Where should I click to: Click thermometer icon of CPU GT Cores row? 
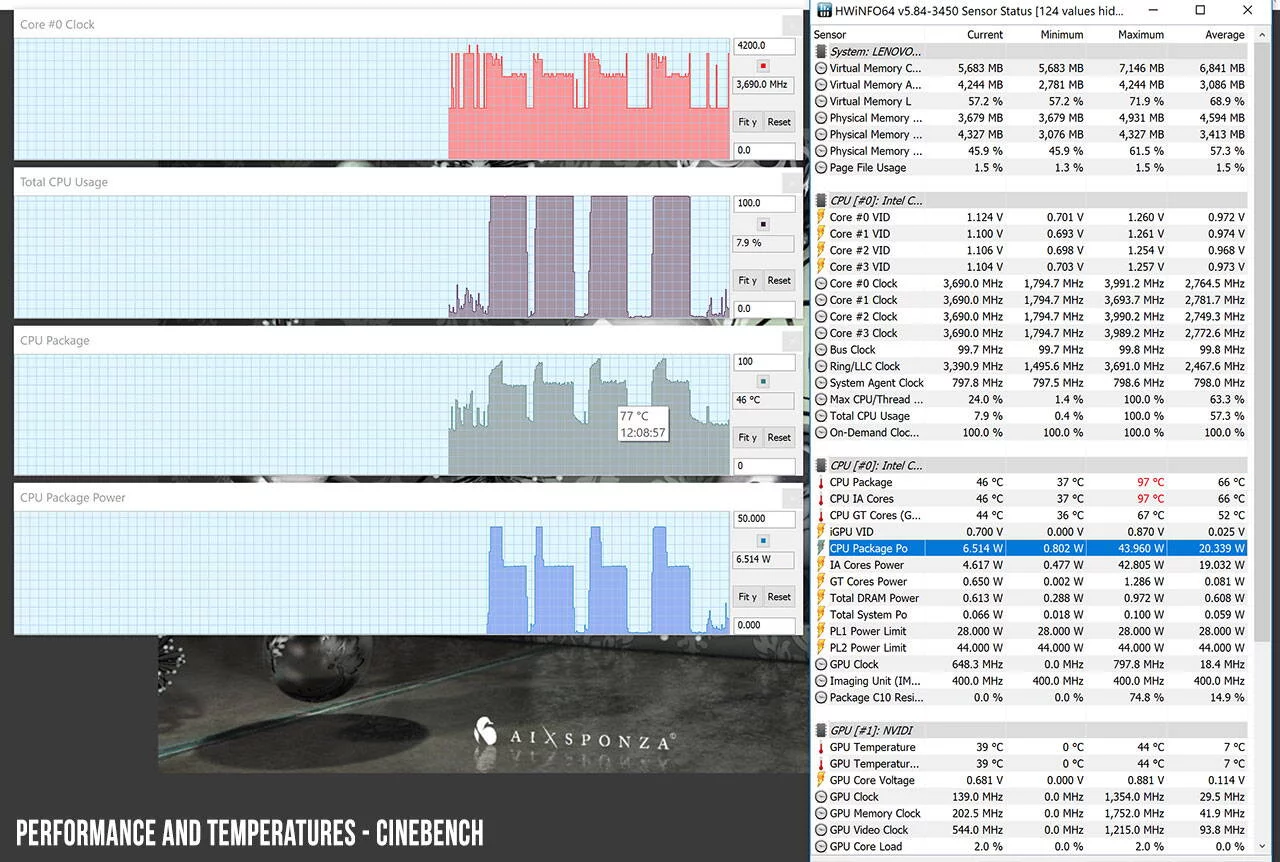click(x=821, y=515)
